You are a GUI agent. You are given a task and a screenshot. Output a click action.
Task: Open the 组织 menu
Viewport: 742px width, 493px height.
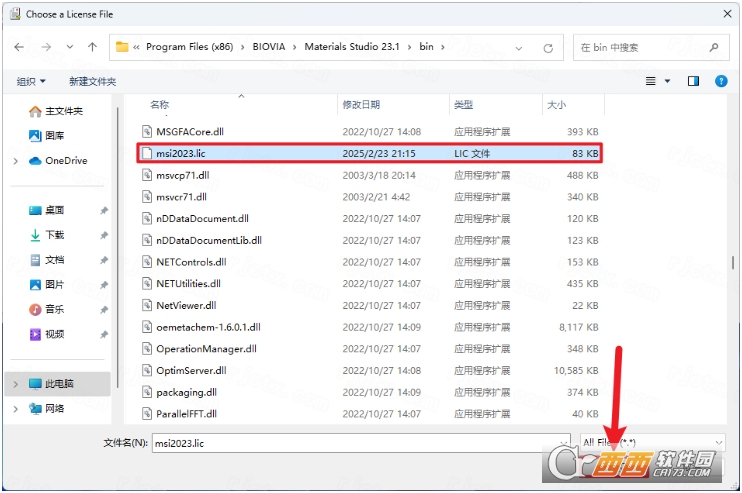click(31, 81)
